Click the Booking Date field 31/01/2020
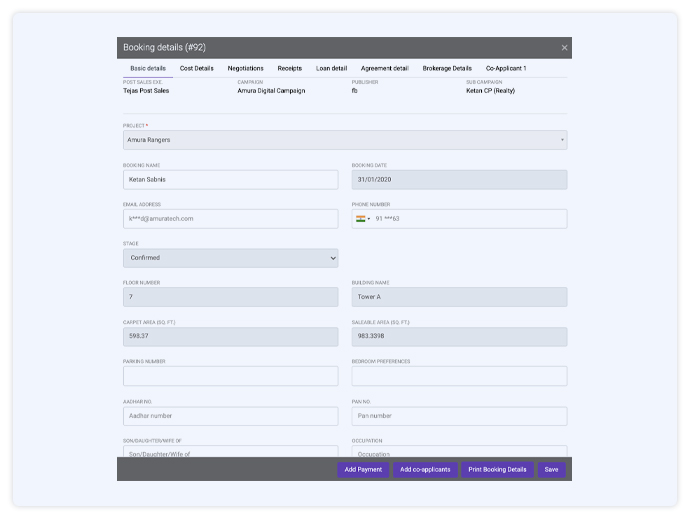The width and height of the screenshot is (689, 517). click(x=459, y=180)
